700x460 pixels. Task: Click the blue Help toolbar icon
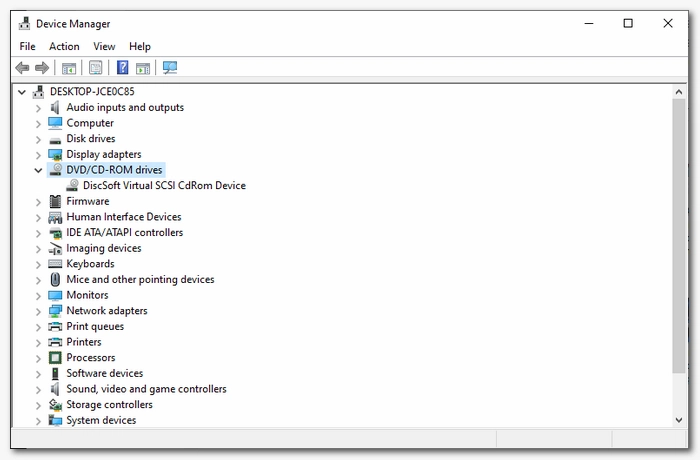[x=122, y=68]
